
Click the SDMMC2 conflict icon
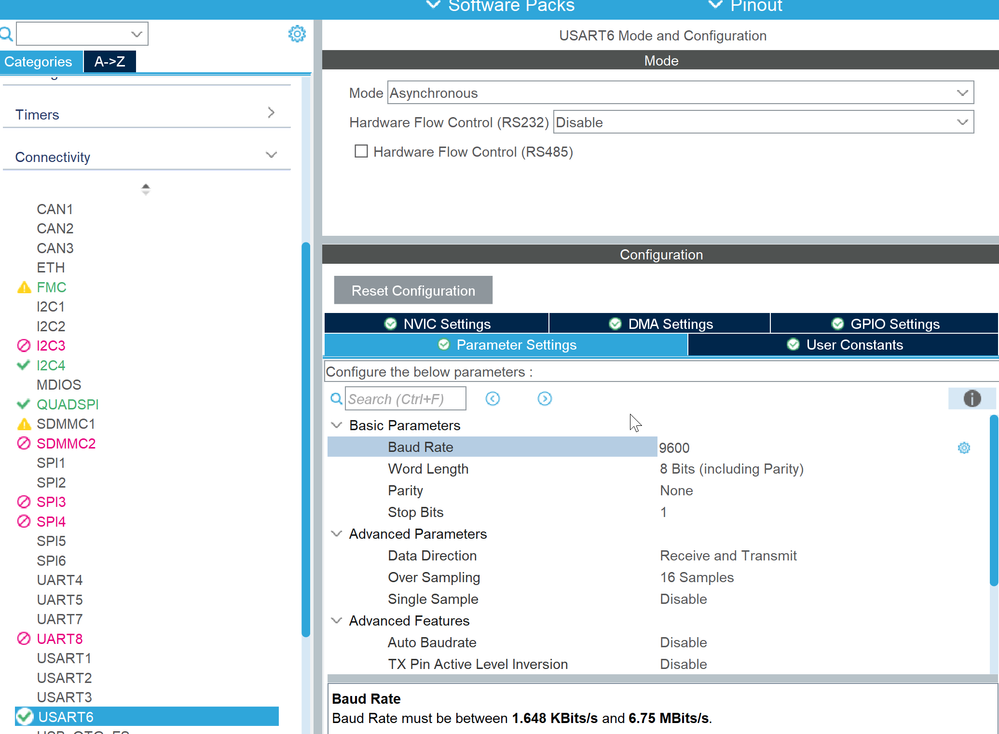[24, 443]
